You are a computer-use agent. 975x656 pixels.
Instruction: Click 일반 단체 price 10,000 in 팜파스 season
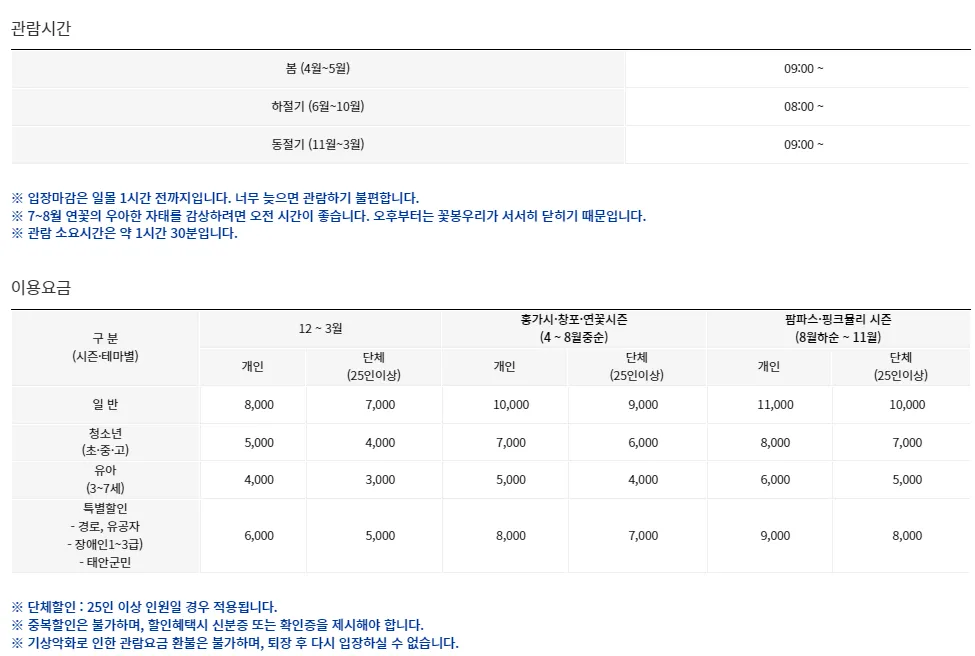(x=907, y=405)
